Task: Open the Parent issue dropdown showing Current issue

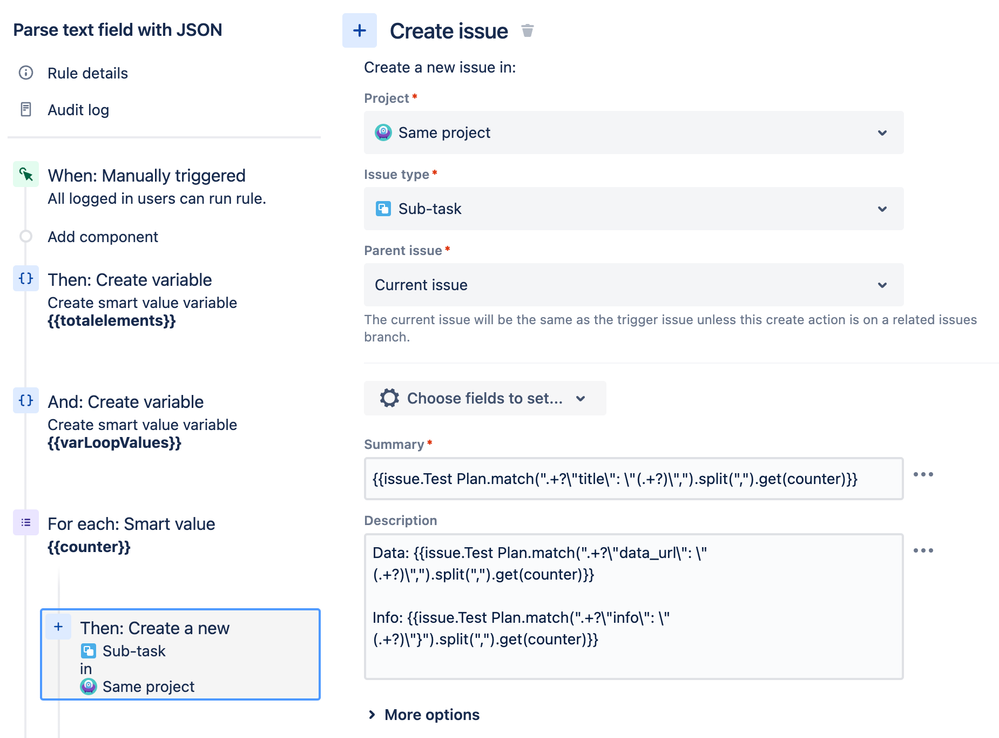Action: coord(633,285)
